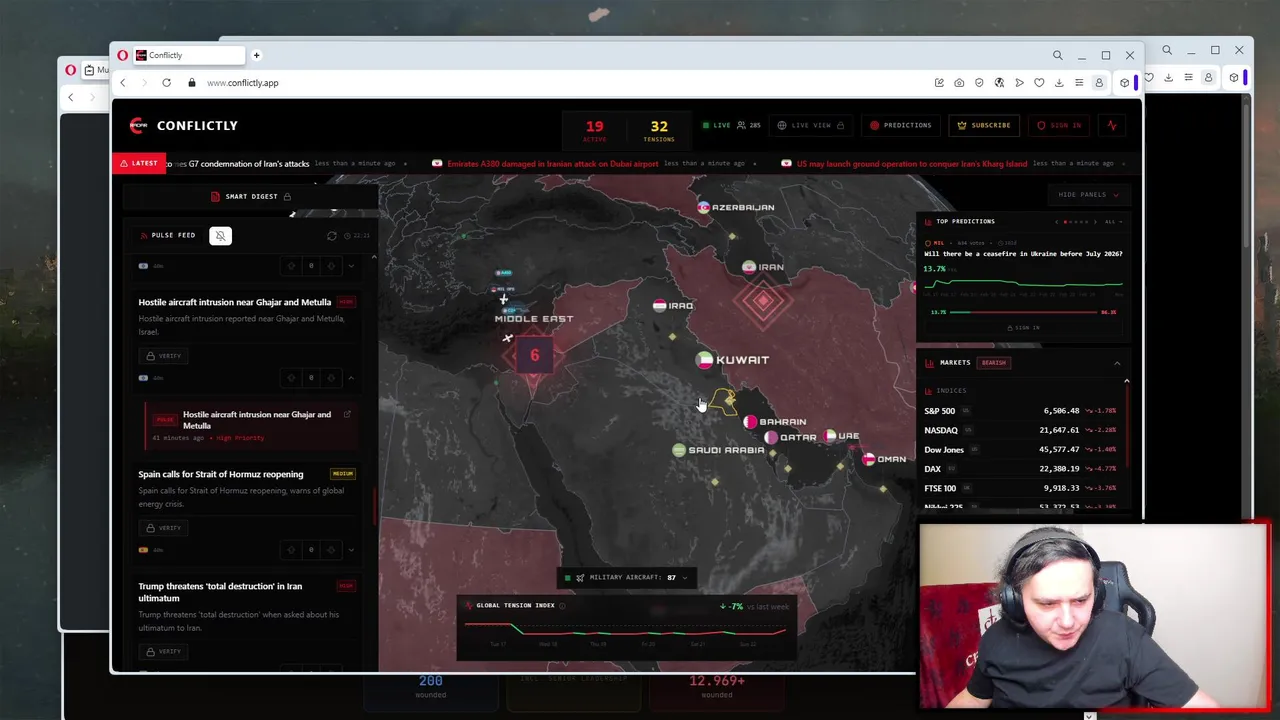Click the Opera browser menu icon
Image resolution: width=1280 pixels, height=720 pixels.
pos(122,55)
